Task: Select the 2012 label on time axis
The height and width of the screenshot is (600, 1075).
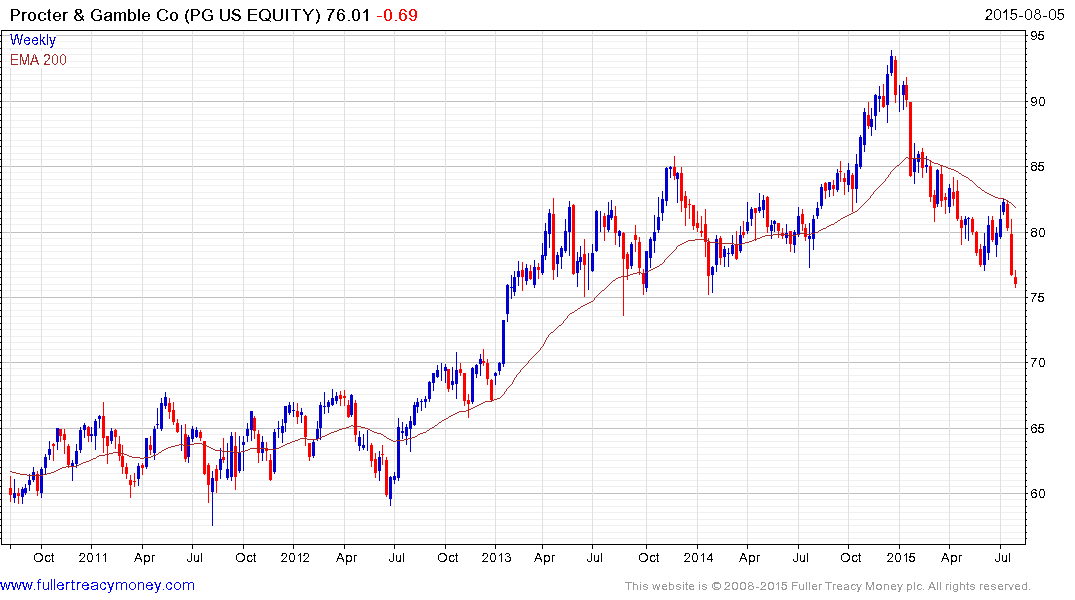Action: 295,557
